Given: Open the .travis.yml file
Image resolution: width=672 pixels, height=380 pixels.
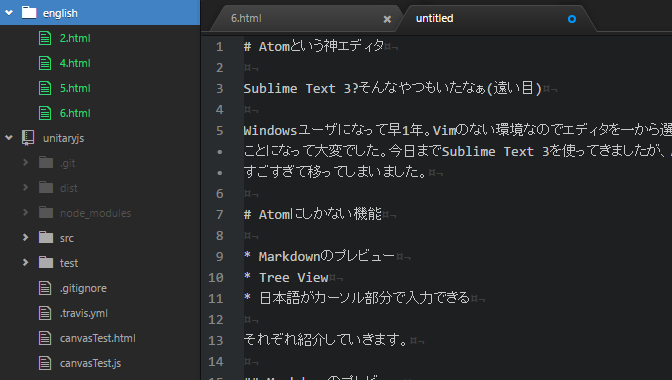Looking at the screenshot, I should (84, 313).
